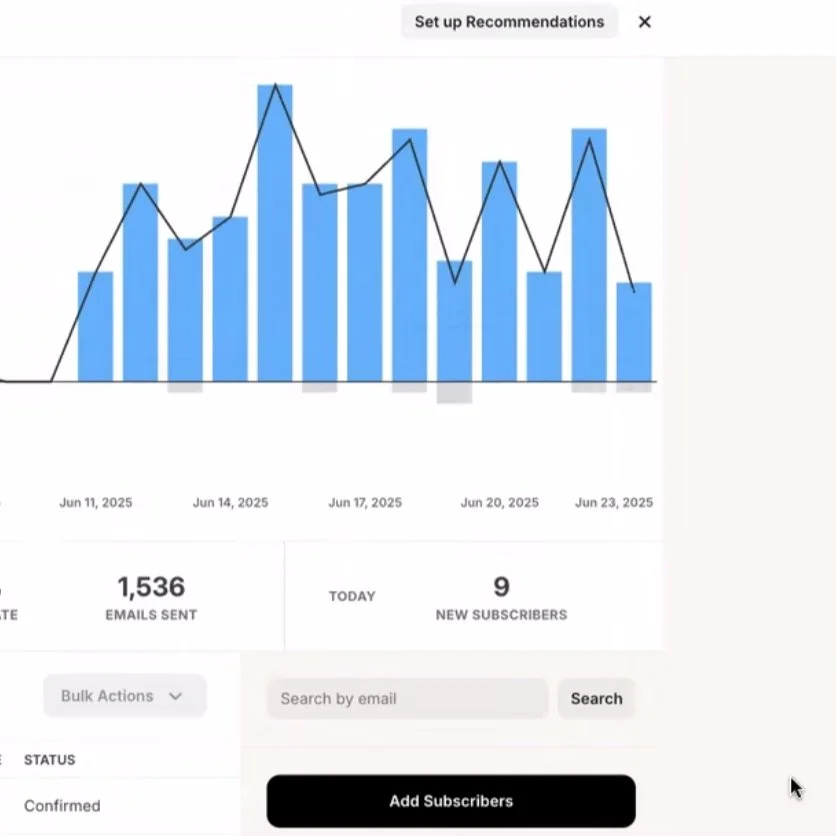Select the Jun 14, 2025 axis label

coord(230,502)
